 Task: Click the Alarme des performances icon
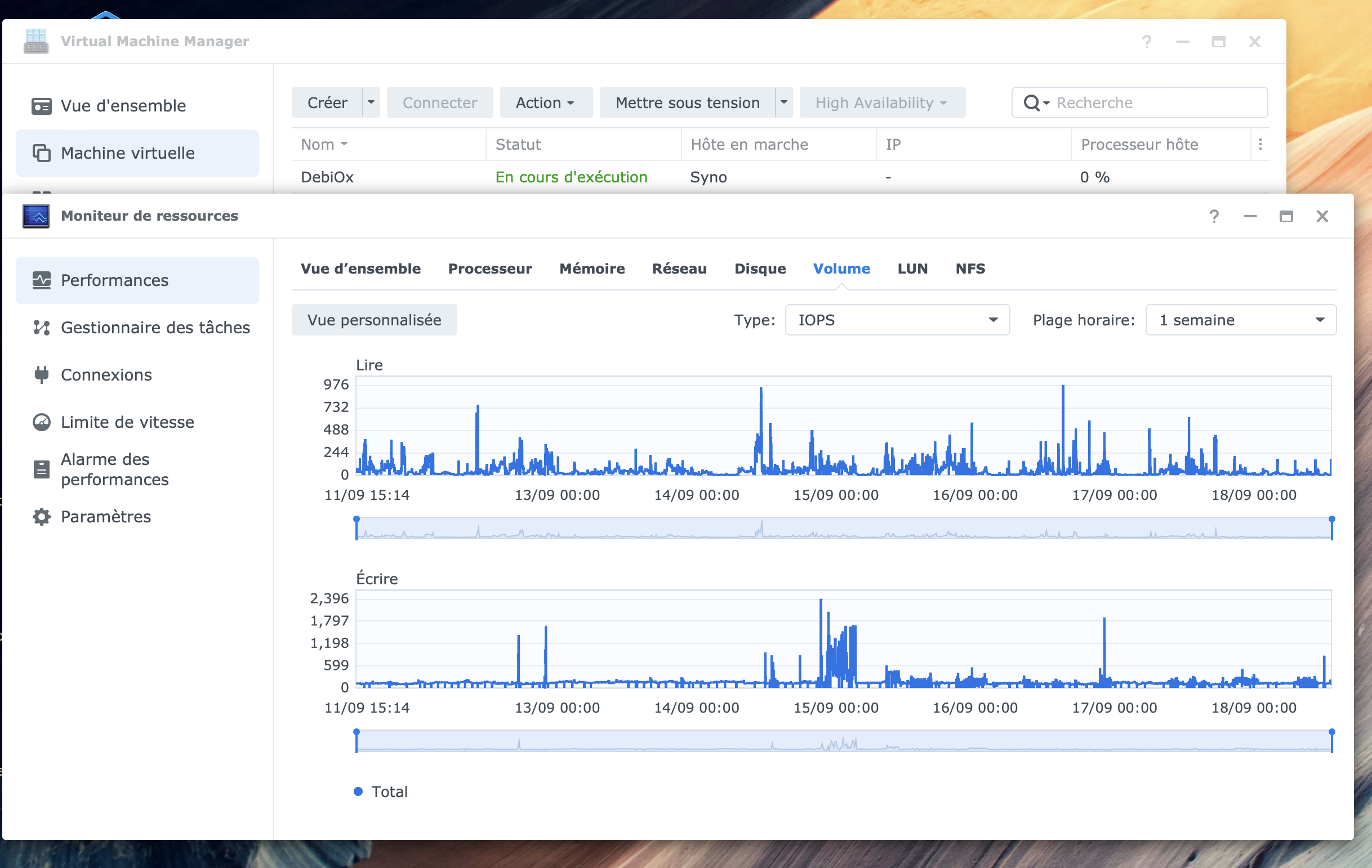click(41, 469)
